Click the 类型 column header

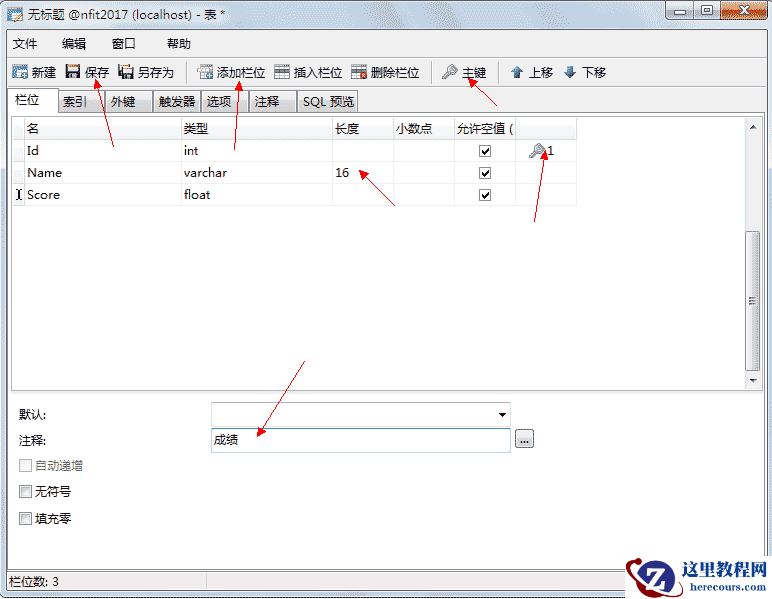pyautogui.click(x=257, y=129)
